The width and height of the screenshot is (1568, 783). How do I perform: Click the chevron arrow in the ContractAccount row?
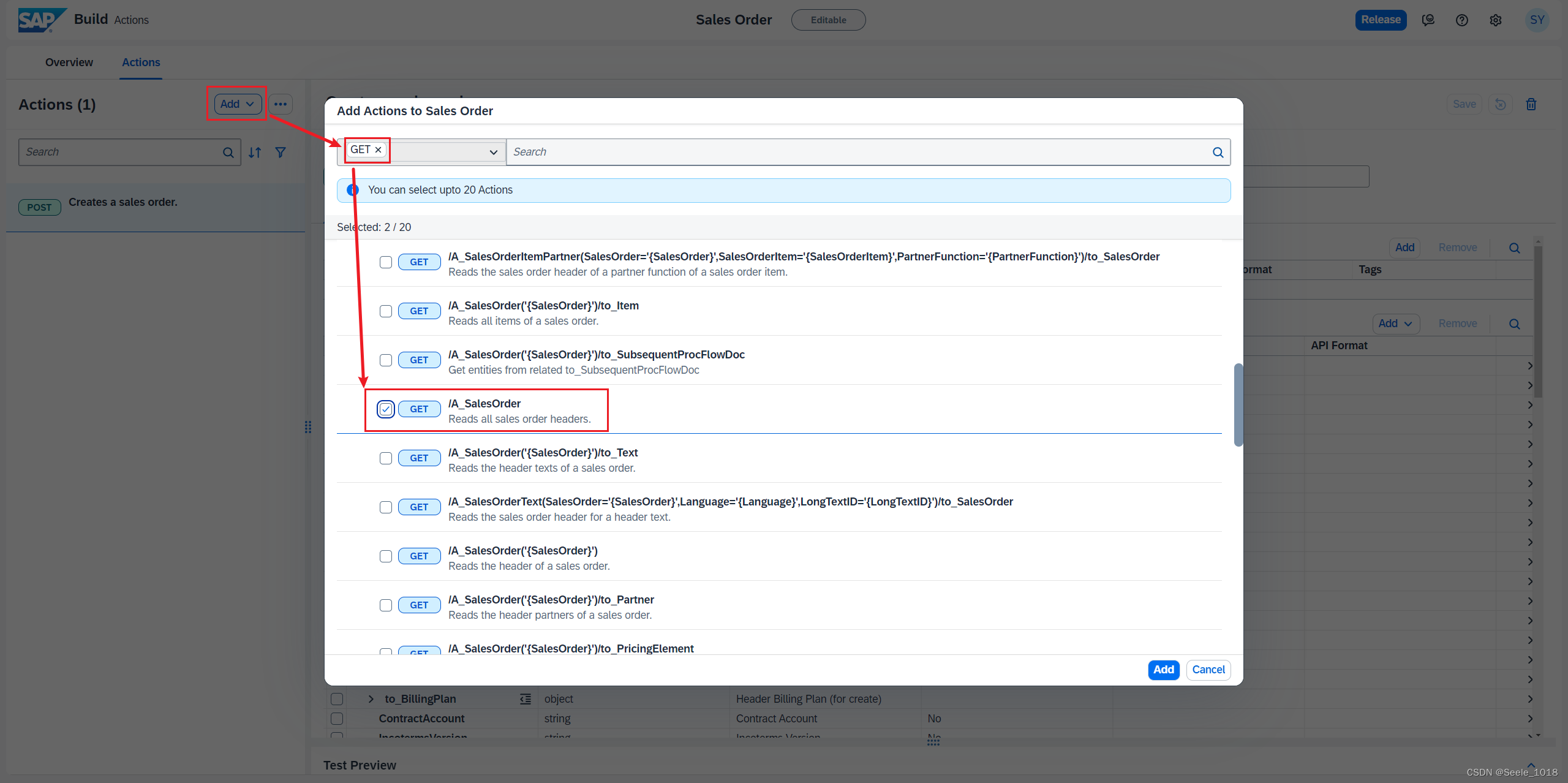1530,719
